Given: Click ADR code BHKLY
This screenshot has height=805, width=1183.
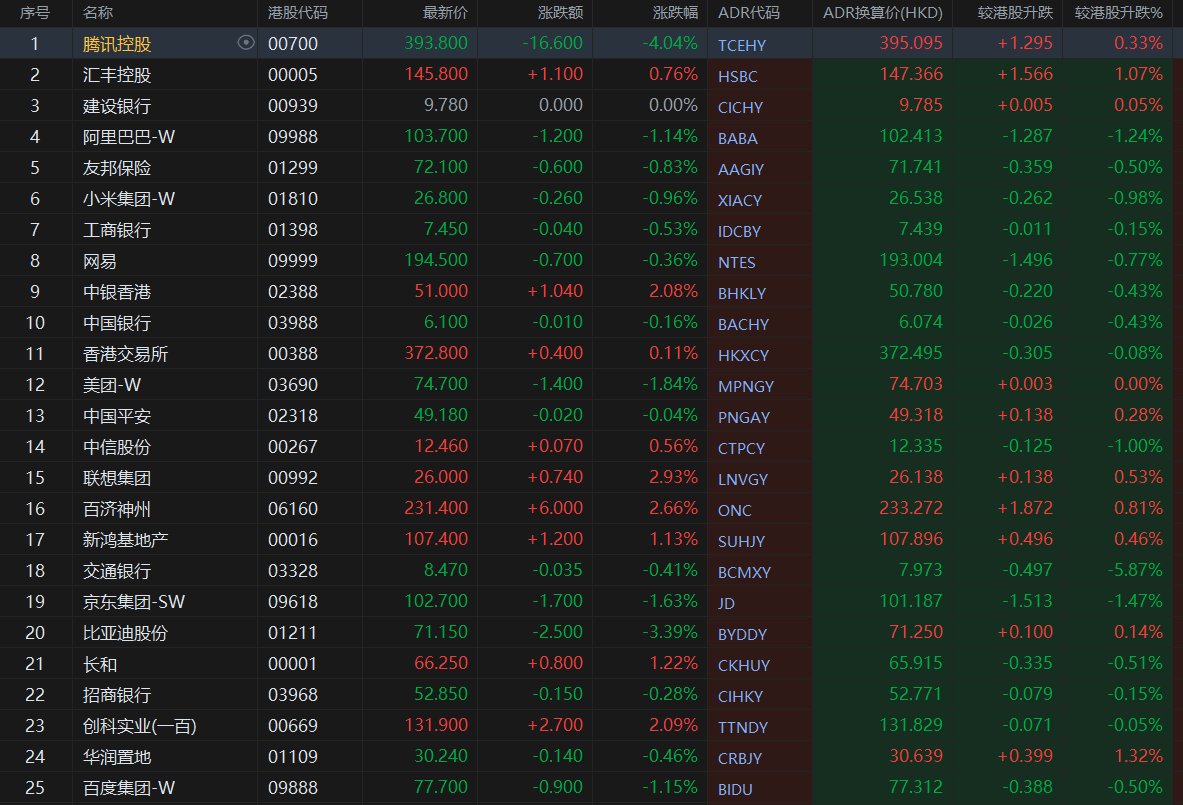Looking at the screenshot, I should [x=742, y=293].
